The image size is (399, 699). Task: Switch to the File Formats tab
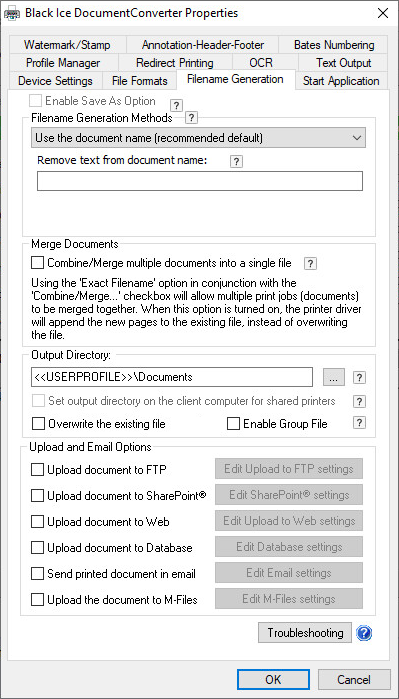tap(140, 81)
